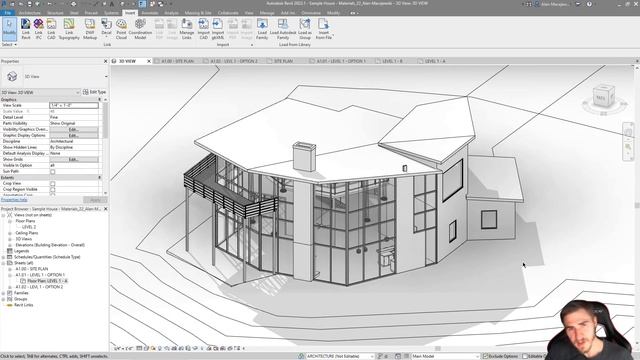Click the Import CAD tool
Image resolution: width=640 pixels, height=360 pixels.
point(203,29)
